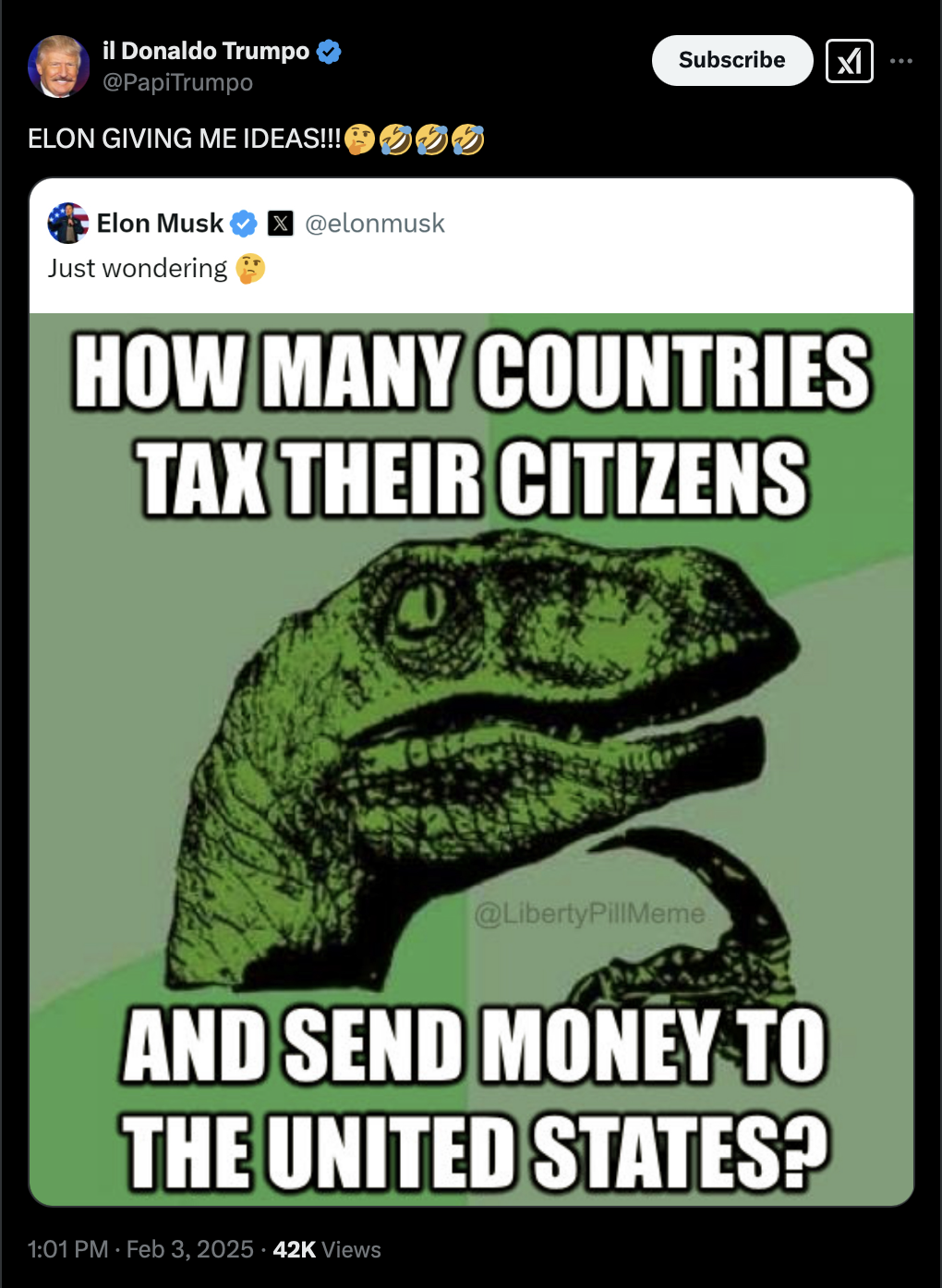Click the 42K Views counter
942x1288 pixels.
pos(327,1249)
